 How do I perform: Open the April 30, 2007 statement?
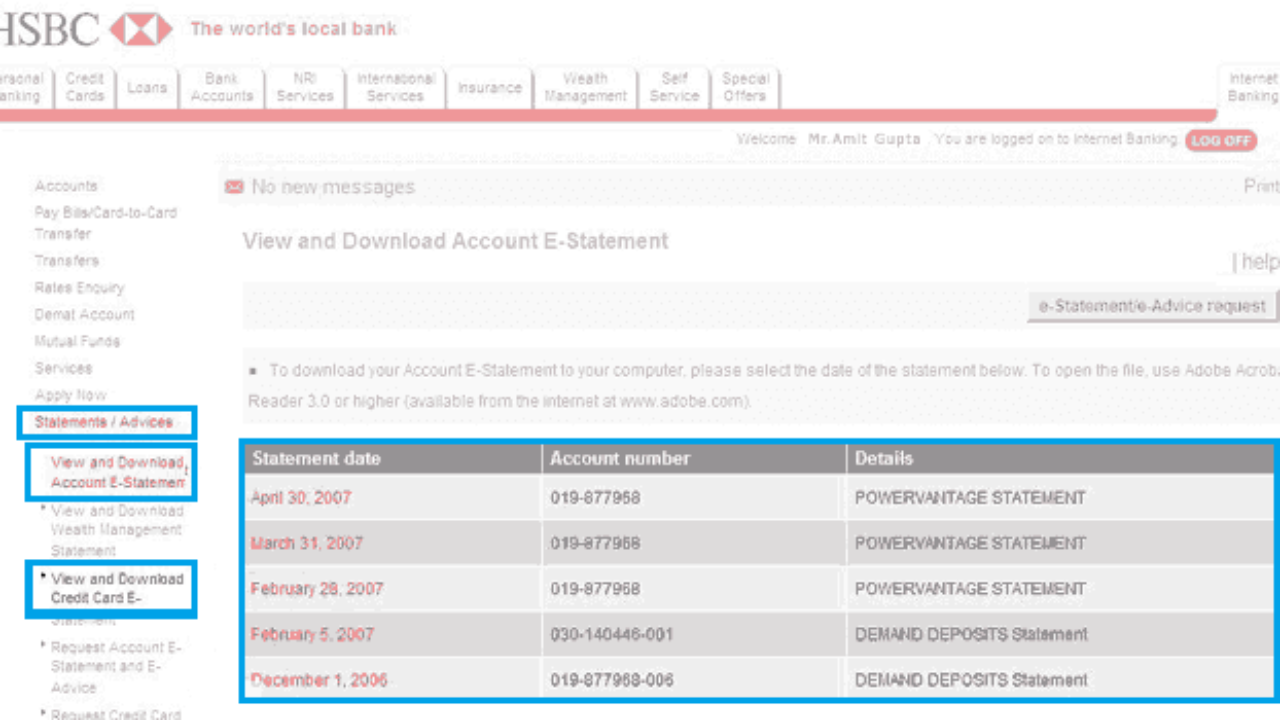[x=300, y=498]
